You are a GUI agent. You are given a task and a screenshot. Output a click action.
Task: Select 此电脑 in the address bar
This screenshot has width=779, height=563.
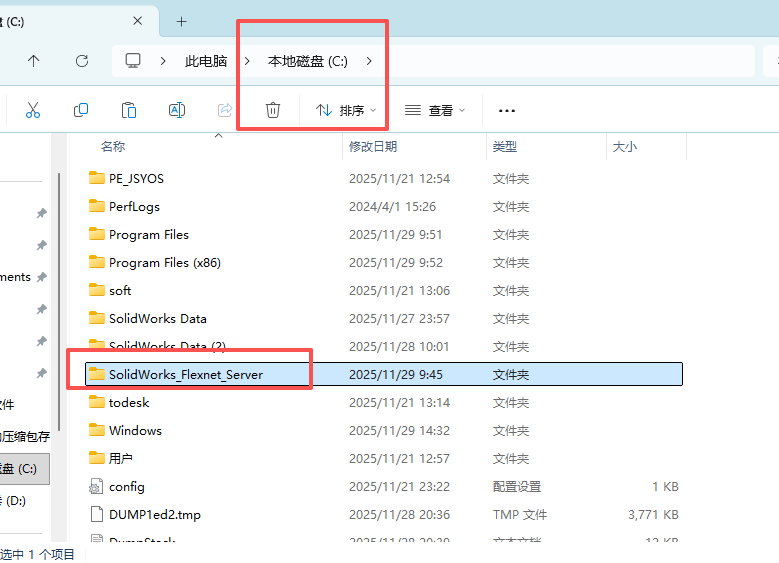pos(206,61)
